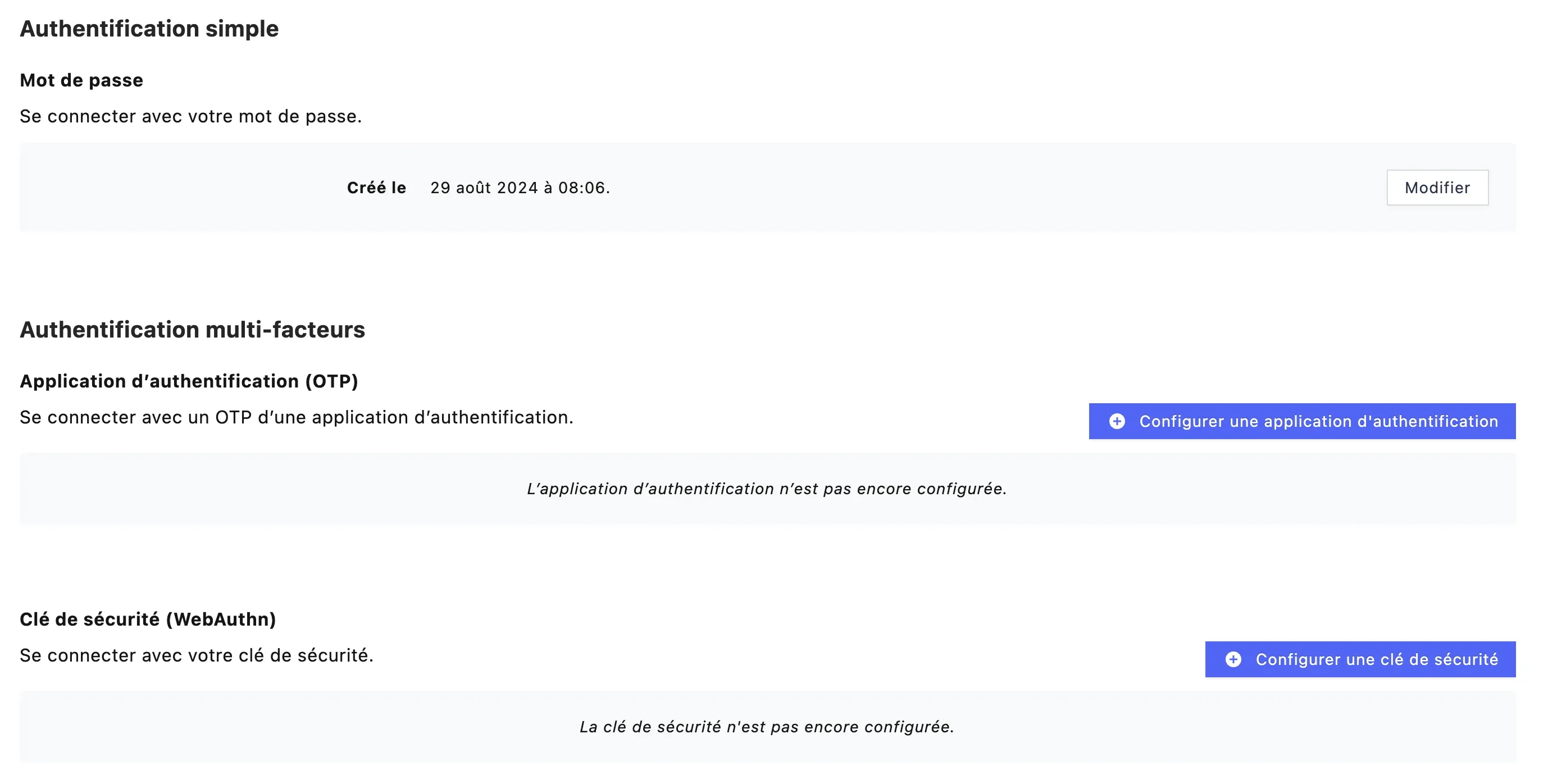
Task: Click 'La clé de sécurité n'est pas encore configurée' message
Action: [x=766, y=726]
